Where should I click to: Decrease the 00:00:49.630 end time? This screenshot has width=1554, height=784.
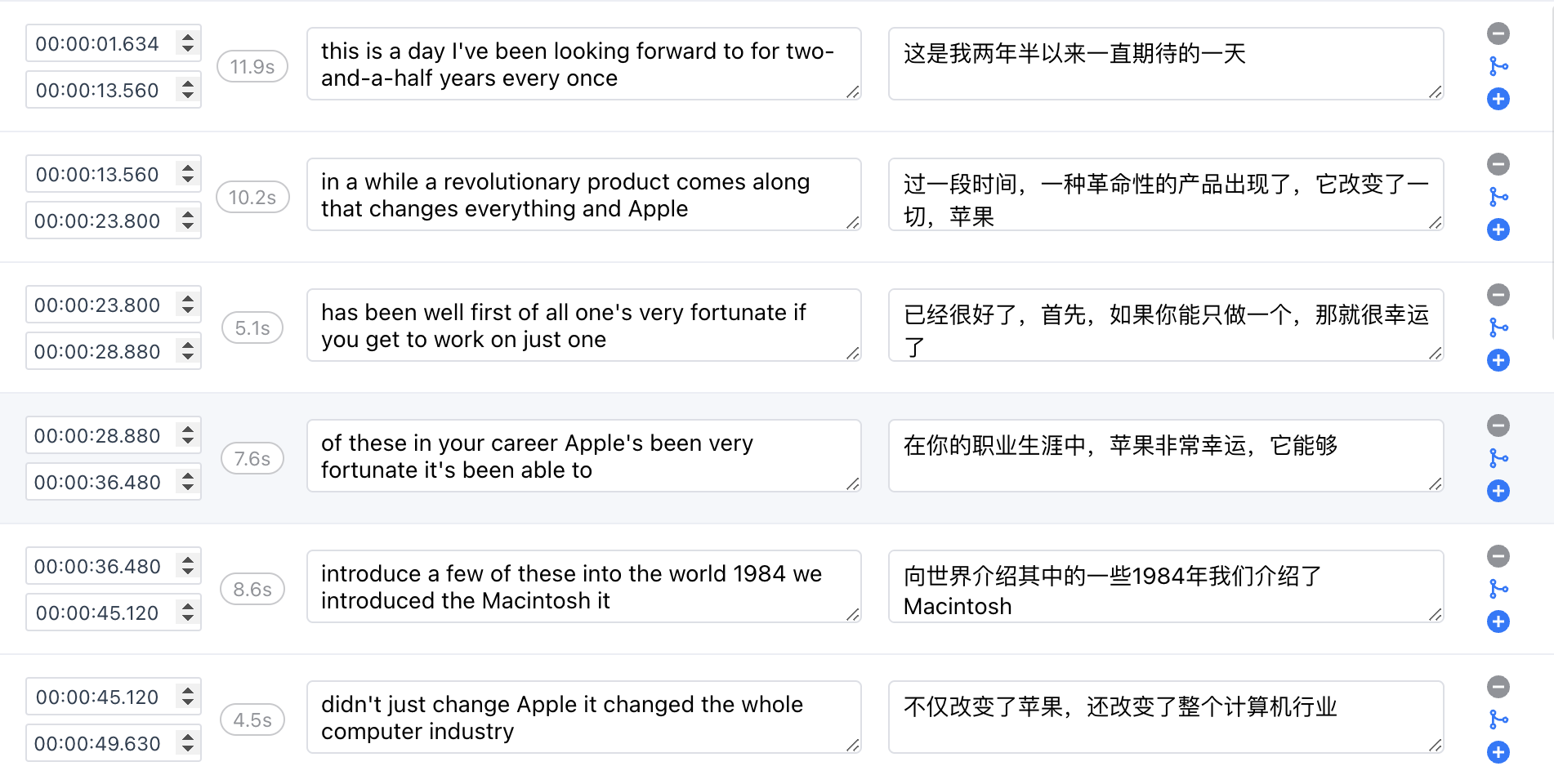[189, 747]
